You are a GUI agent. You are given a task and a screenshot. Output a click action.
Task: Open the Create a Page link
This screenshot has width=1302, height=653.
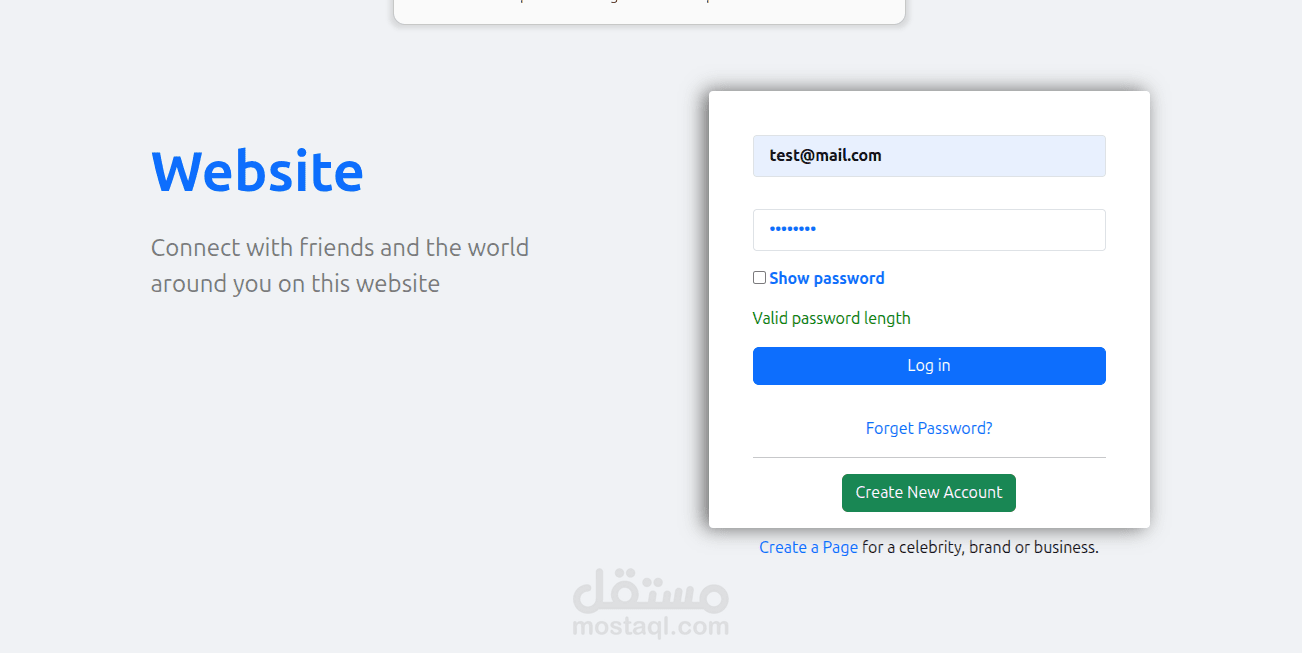[x=808, y=547]
